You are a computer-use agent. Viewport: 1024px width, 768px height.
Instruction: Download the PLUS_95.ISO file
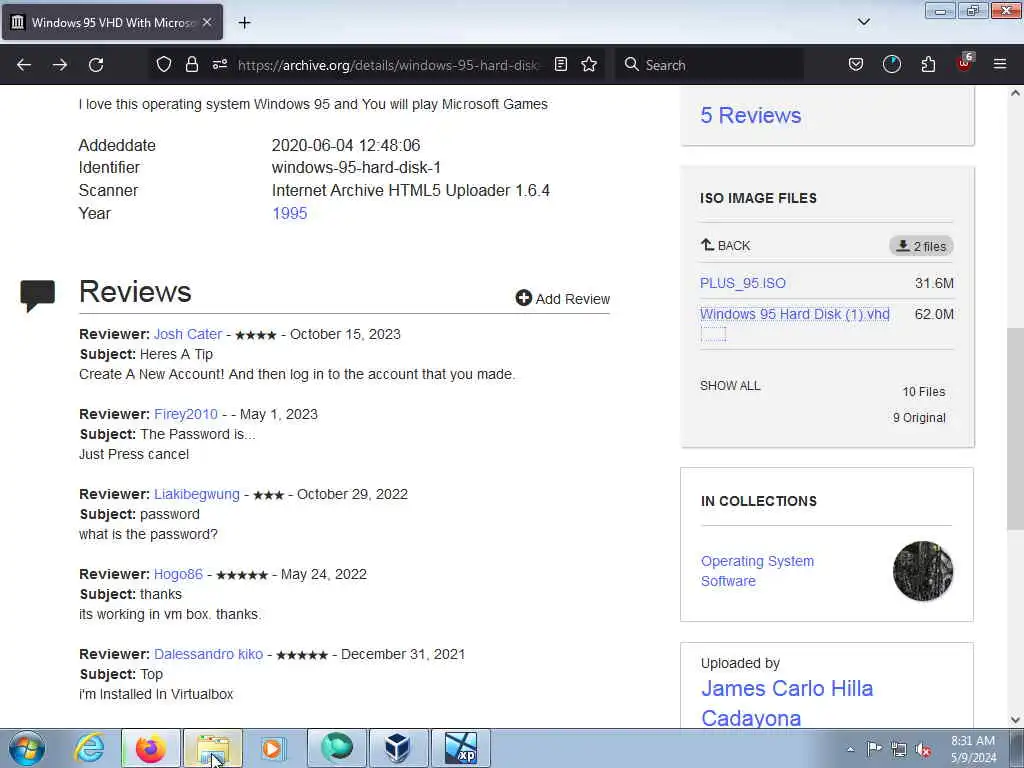(x=743, y=283)
